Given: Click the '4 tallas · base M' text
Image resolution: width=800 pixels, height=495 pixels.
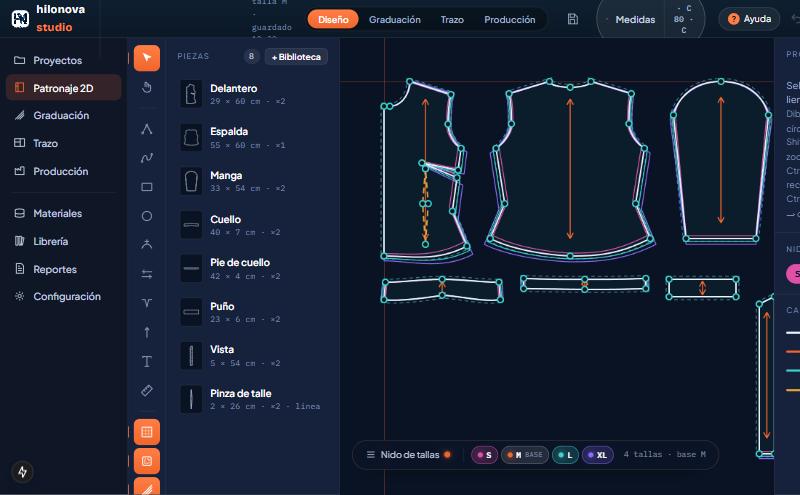Looking at the screenshot, I should pos(664,454).
